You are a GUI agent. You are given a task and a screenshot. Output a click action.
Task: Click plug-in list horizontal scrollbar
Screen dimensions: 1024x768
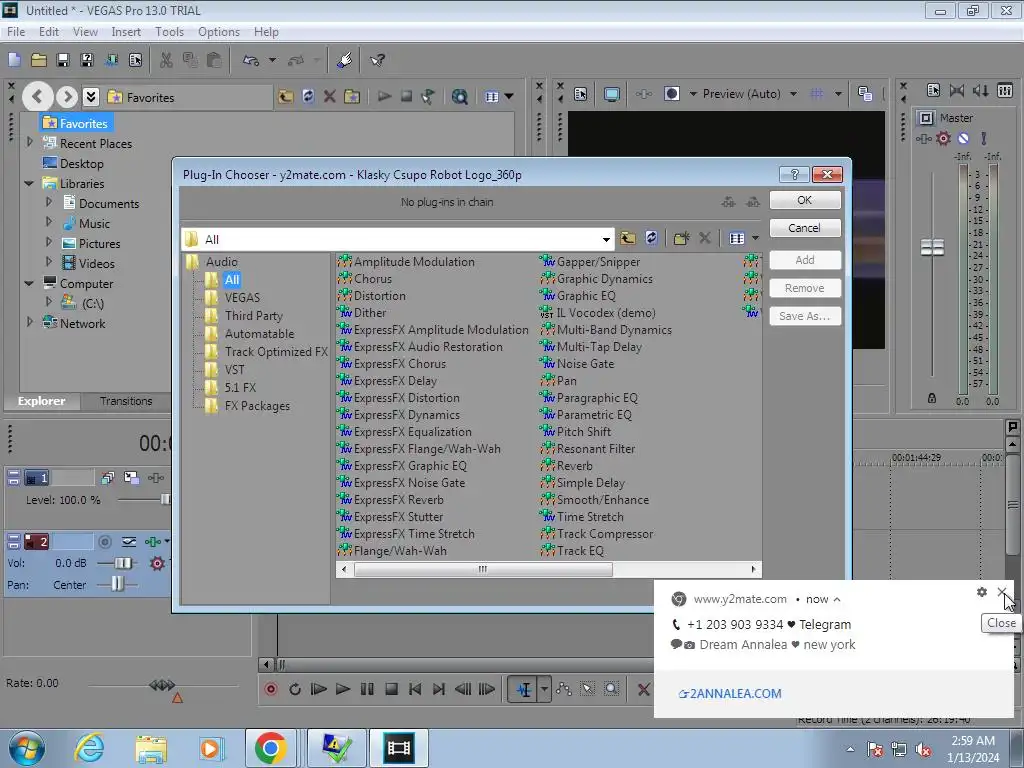click(x=483, y=569)
